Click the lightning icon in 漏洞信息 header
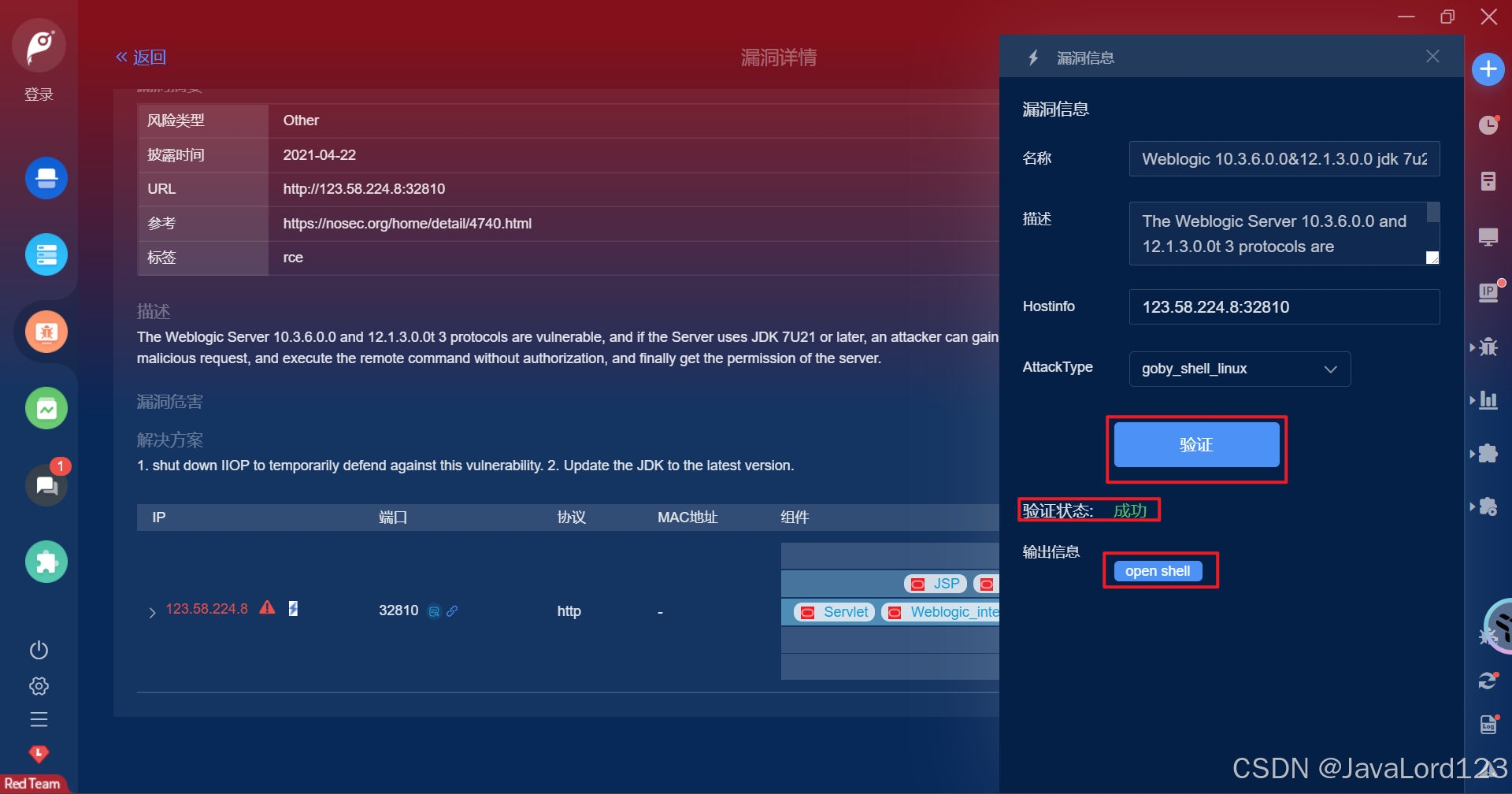 pos(1033,58)
